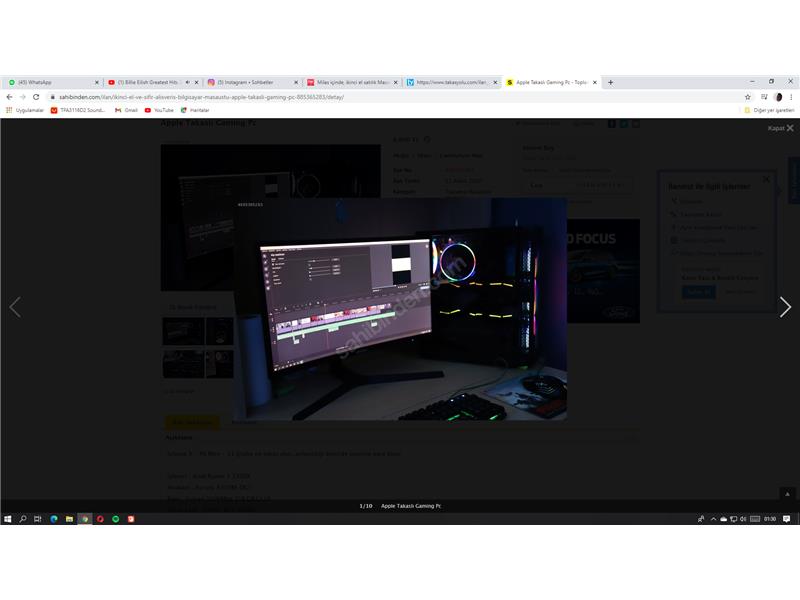
Task: Click the Chrome taskbar icon
Action: pyautogui.click(x=85, y=519)
